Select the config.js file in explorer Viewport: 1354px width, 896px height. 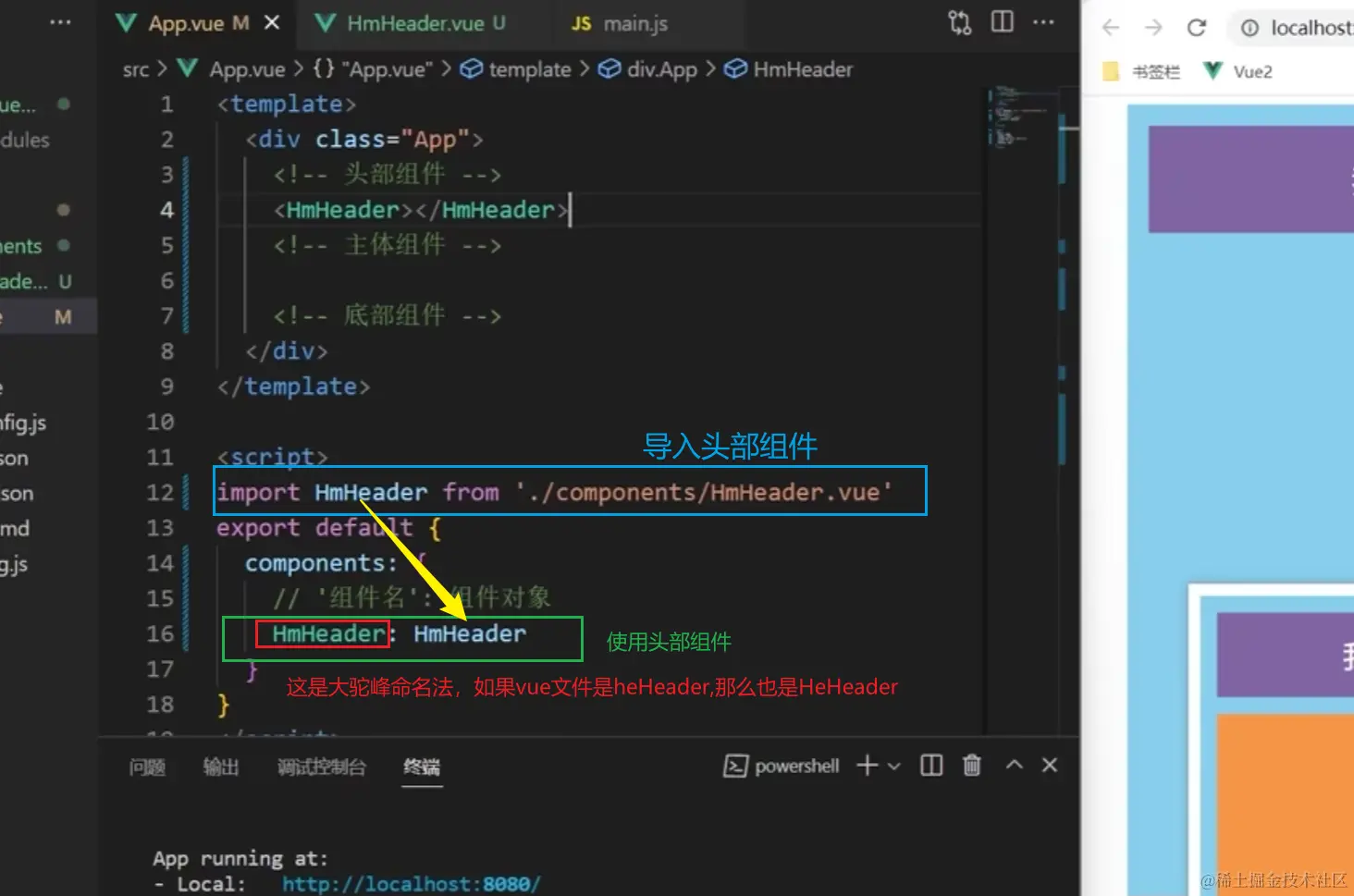pyautogui.click(x=23, y=423)
